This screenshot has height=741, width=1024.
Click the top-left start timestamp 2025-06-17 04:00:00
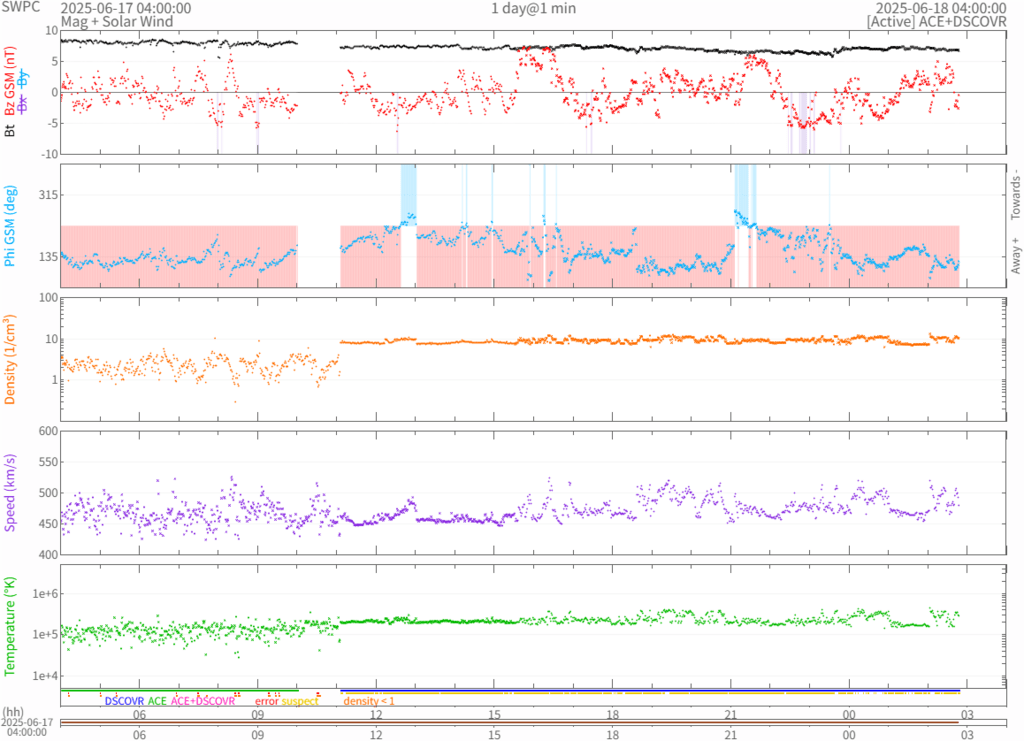127,8
